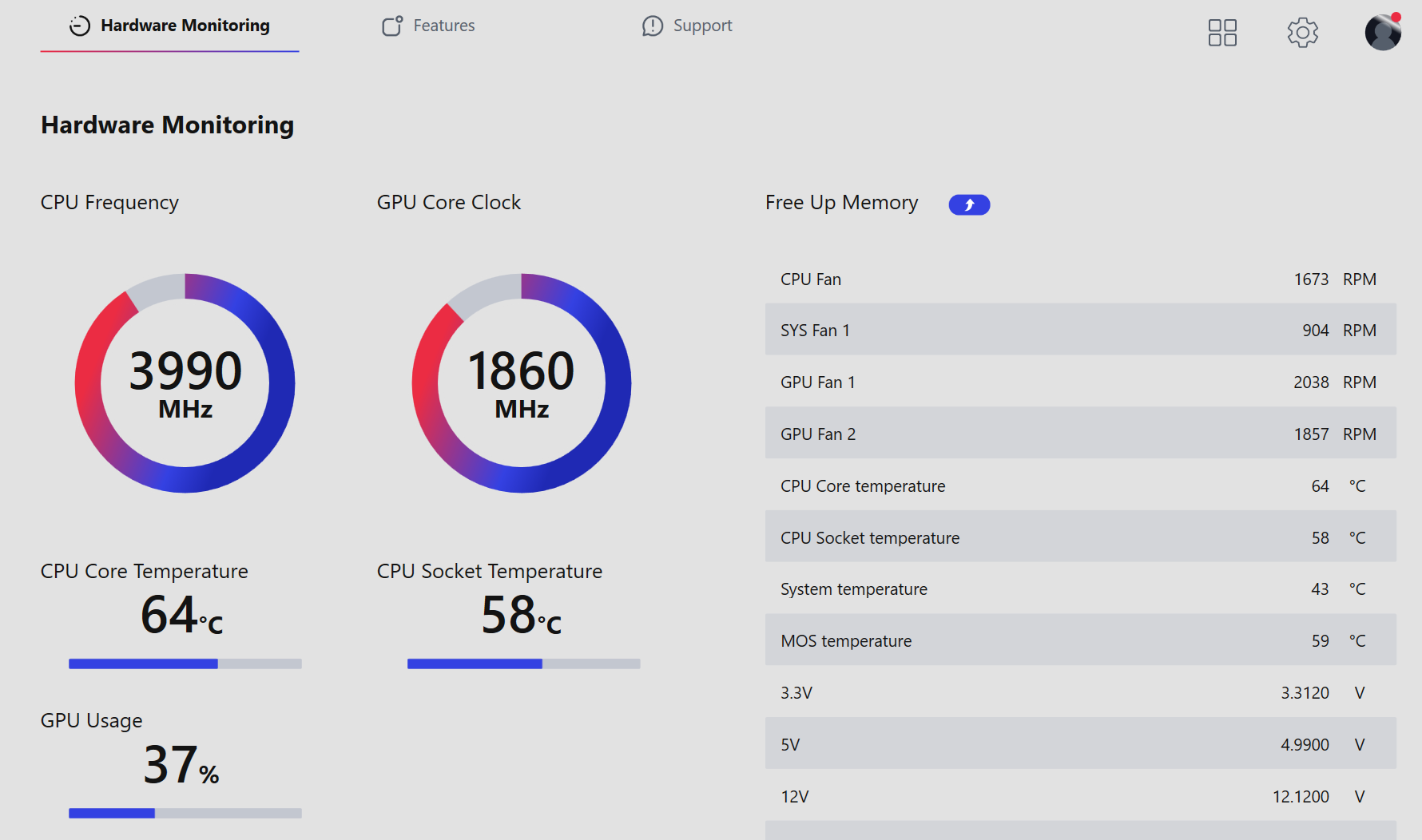This screenshot has width=1422, height=840.
Task: Select the MOS temperature row
Action: [1080, 640]
